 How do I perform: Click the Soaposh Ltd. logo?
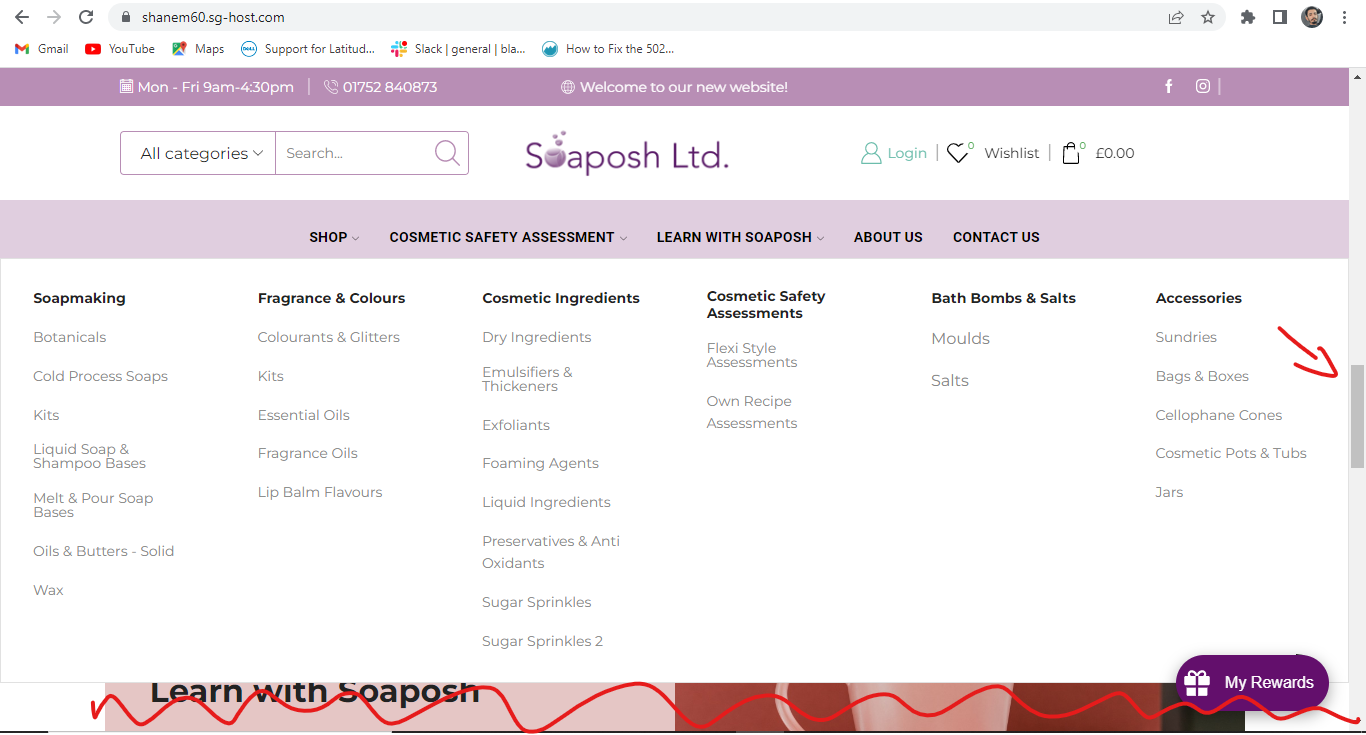tap(627, 153)
